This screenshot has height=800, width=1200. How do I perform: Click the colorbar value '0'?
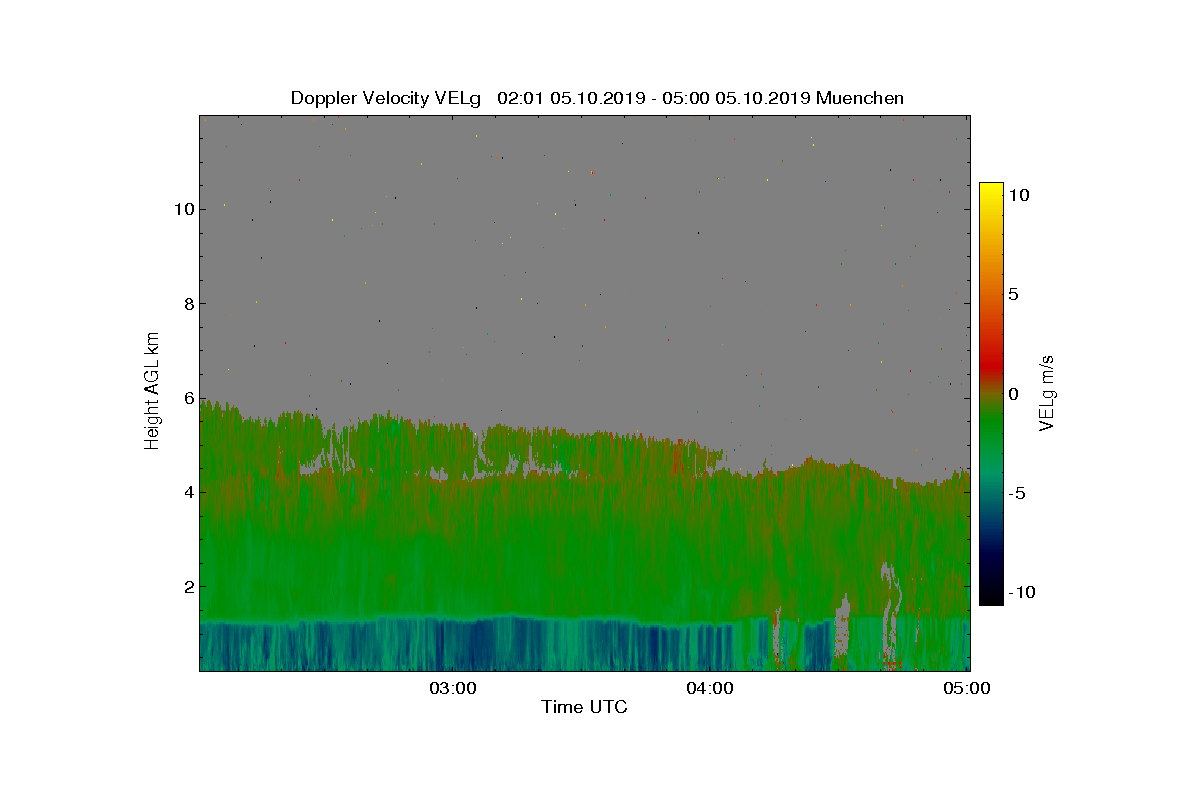1013,393
